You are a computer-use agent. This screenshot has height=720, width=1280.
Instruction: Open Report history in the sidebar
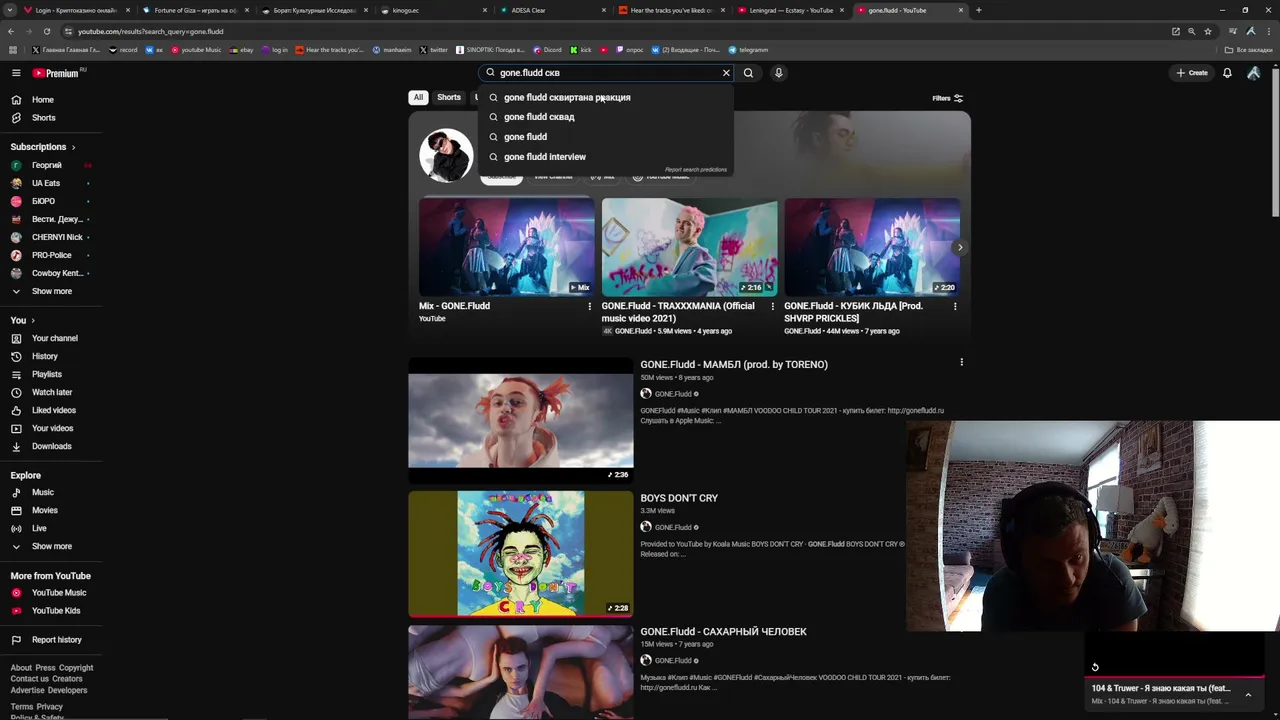[x=49, y=640]
